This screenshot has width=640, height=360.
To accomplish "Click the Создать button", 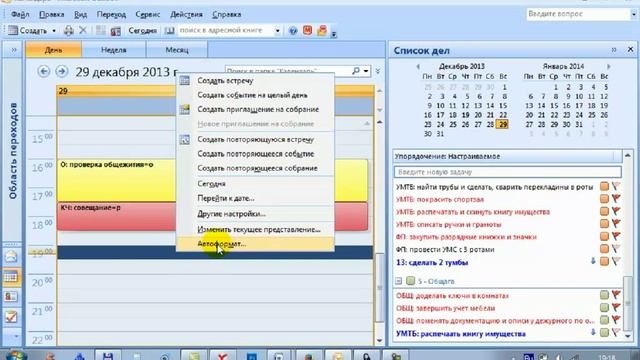I will click(x=28, y=31).
